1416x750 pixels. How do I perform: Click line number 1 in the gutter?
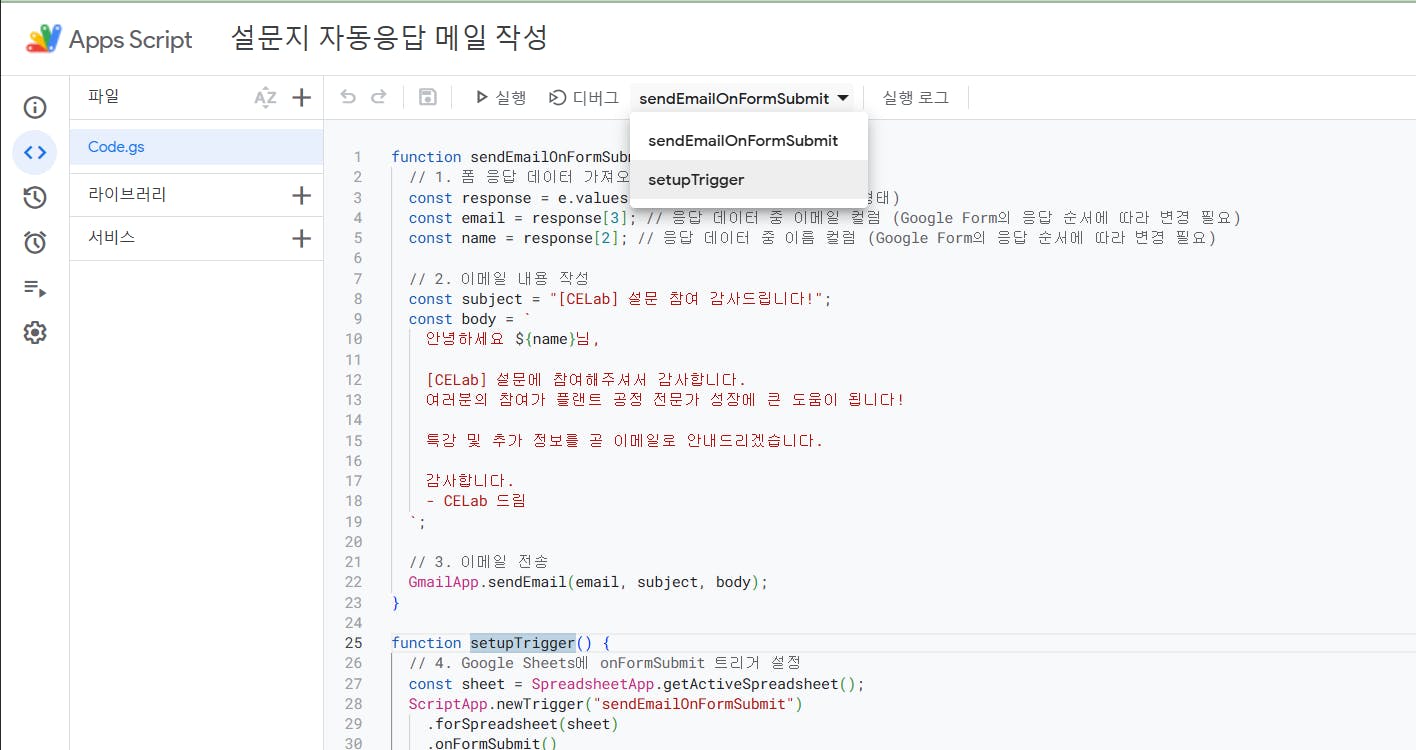pos(357,157)
